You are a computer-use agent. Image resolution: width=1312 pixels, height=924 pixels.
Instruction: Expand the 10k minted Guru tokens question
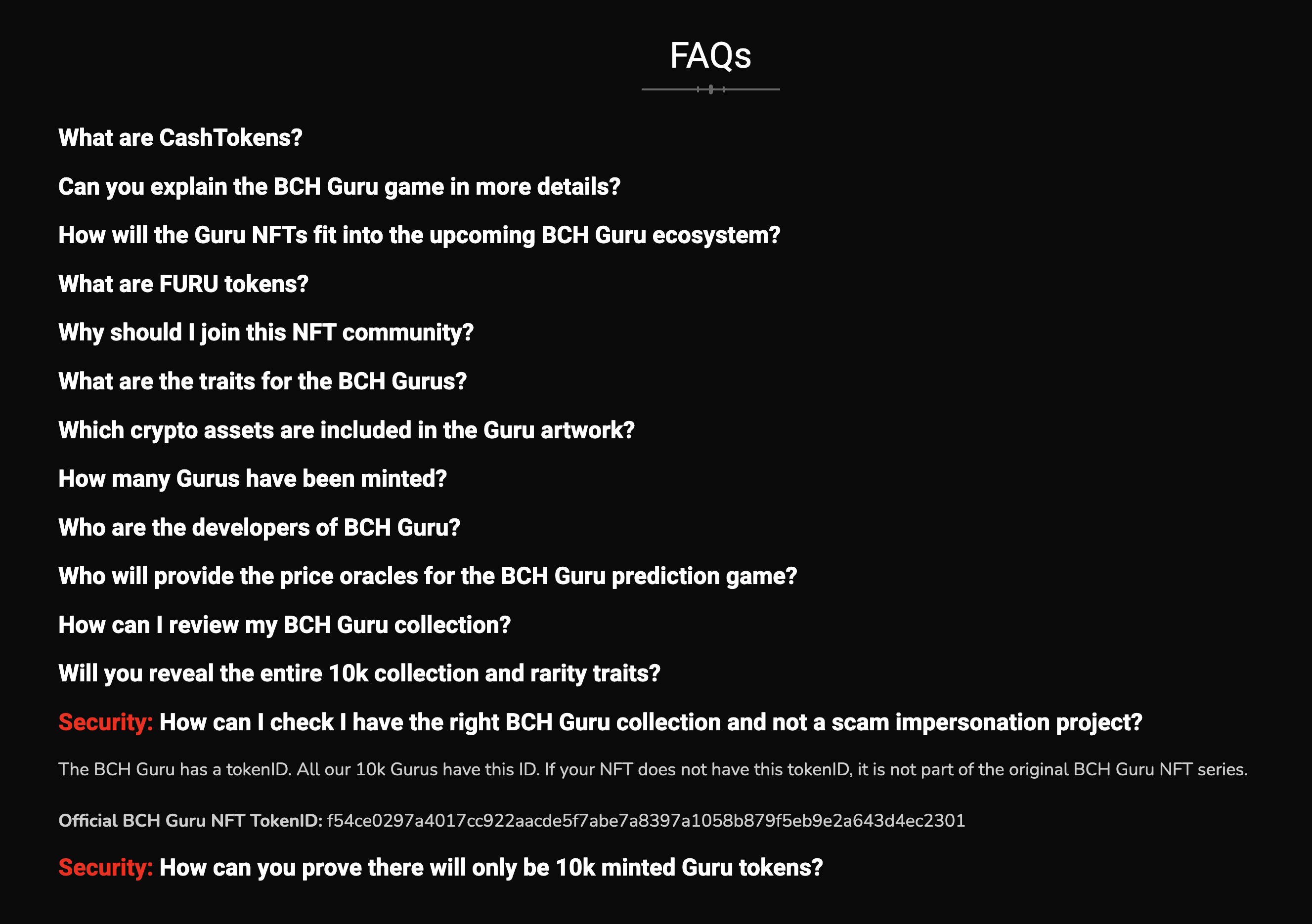tap(490, 868)
